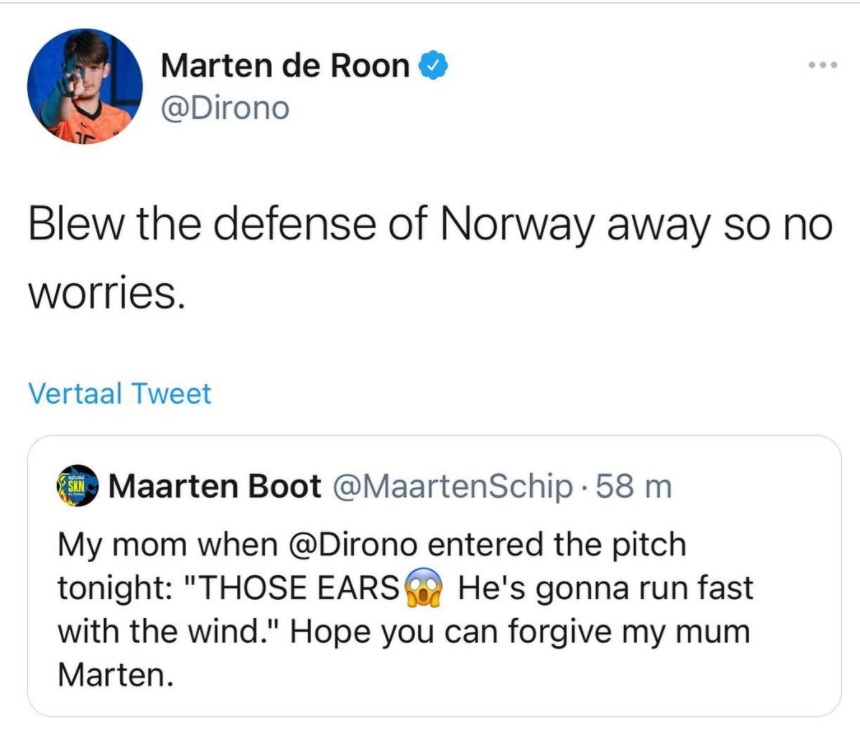Open Maarten Boot's small avatar icon

coord(78,486)
